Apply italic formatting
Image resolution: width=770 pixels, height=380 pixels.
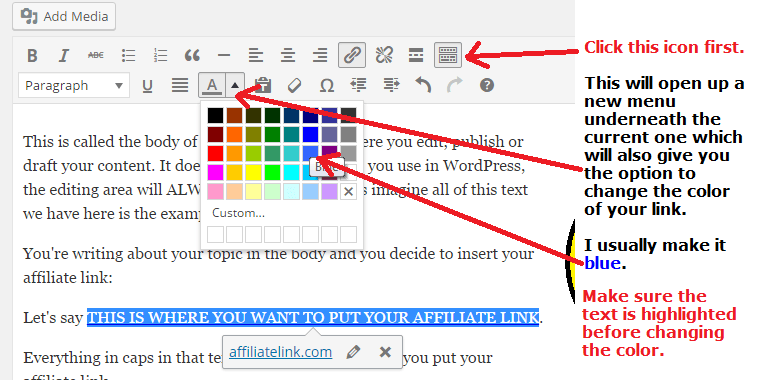[x=63, y=55]
